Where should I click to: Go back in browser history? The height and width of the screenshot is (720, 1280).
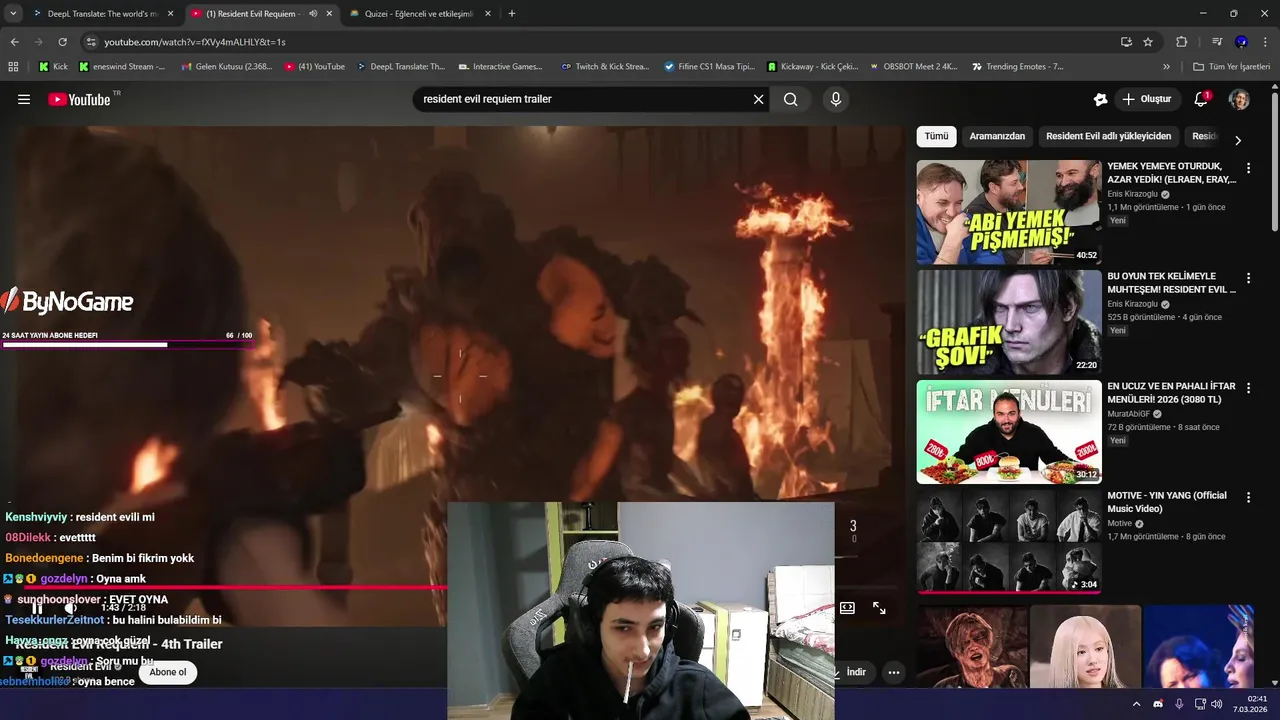pos(14,42)
